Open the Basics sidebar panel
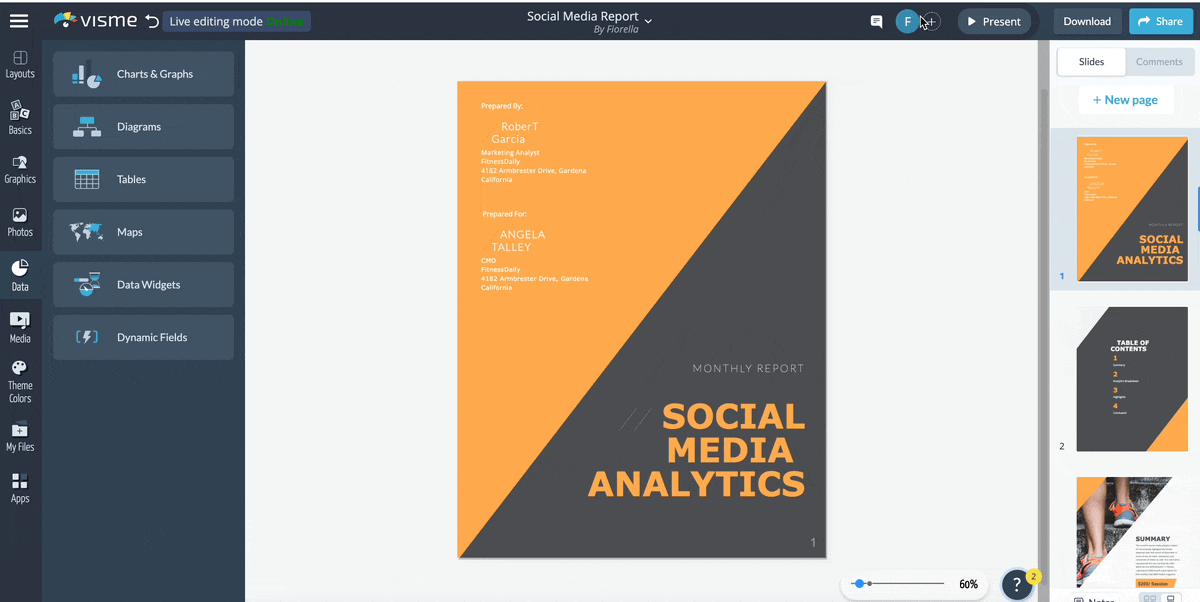 [x=20, y=118]
